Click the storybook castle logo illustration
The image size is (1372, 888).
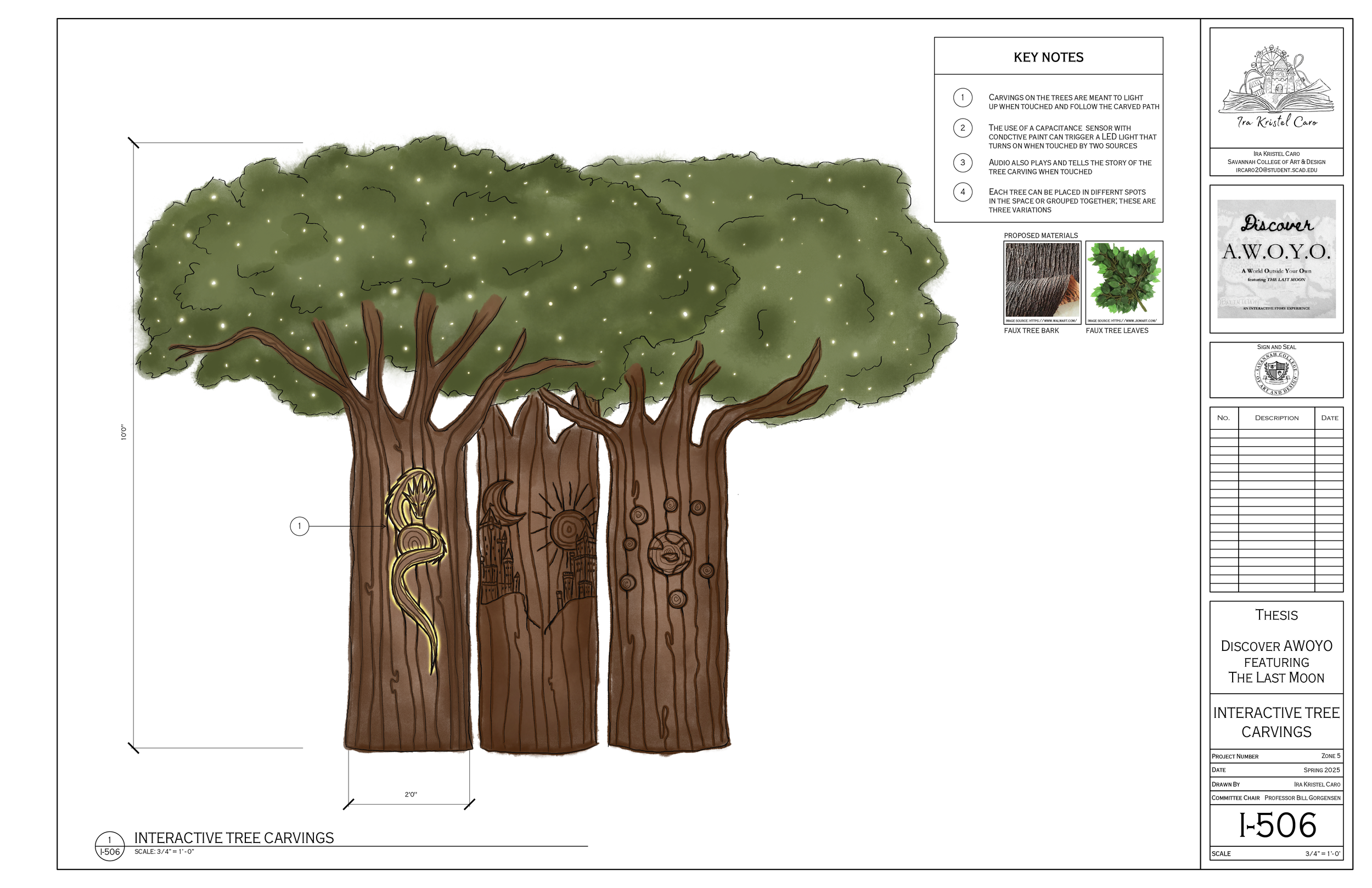[x=1276, y=79]
